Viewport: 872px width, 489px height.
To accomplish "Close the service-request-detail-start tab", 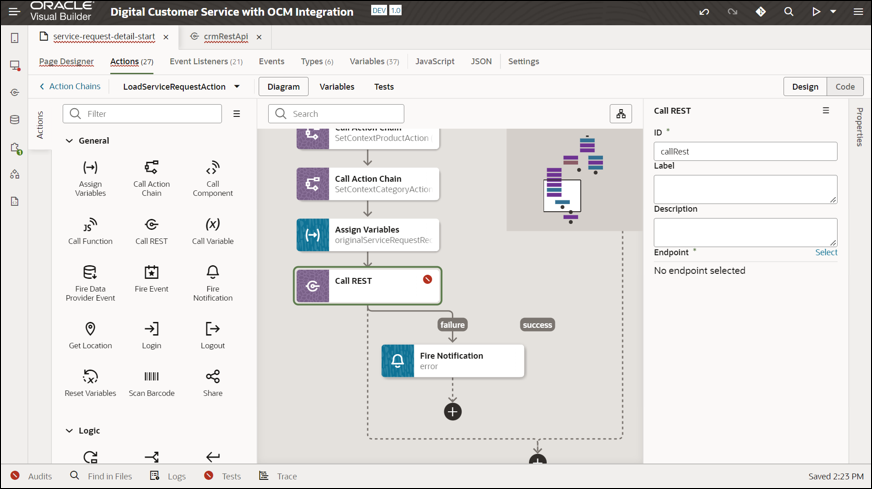I will point(166,37).
